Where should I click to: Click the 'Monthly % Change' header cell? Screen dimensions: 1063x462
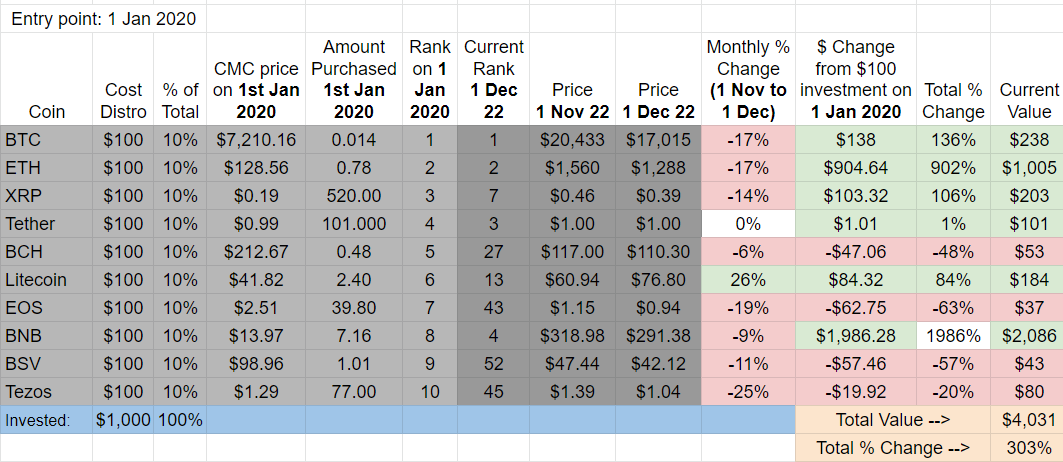(748, 79)
